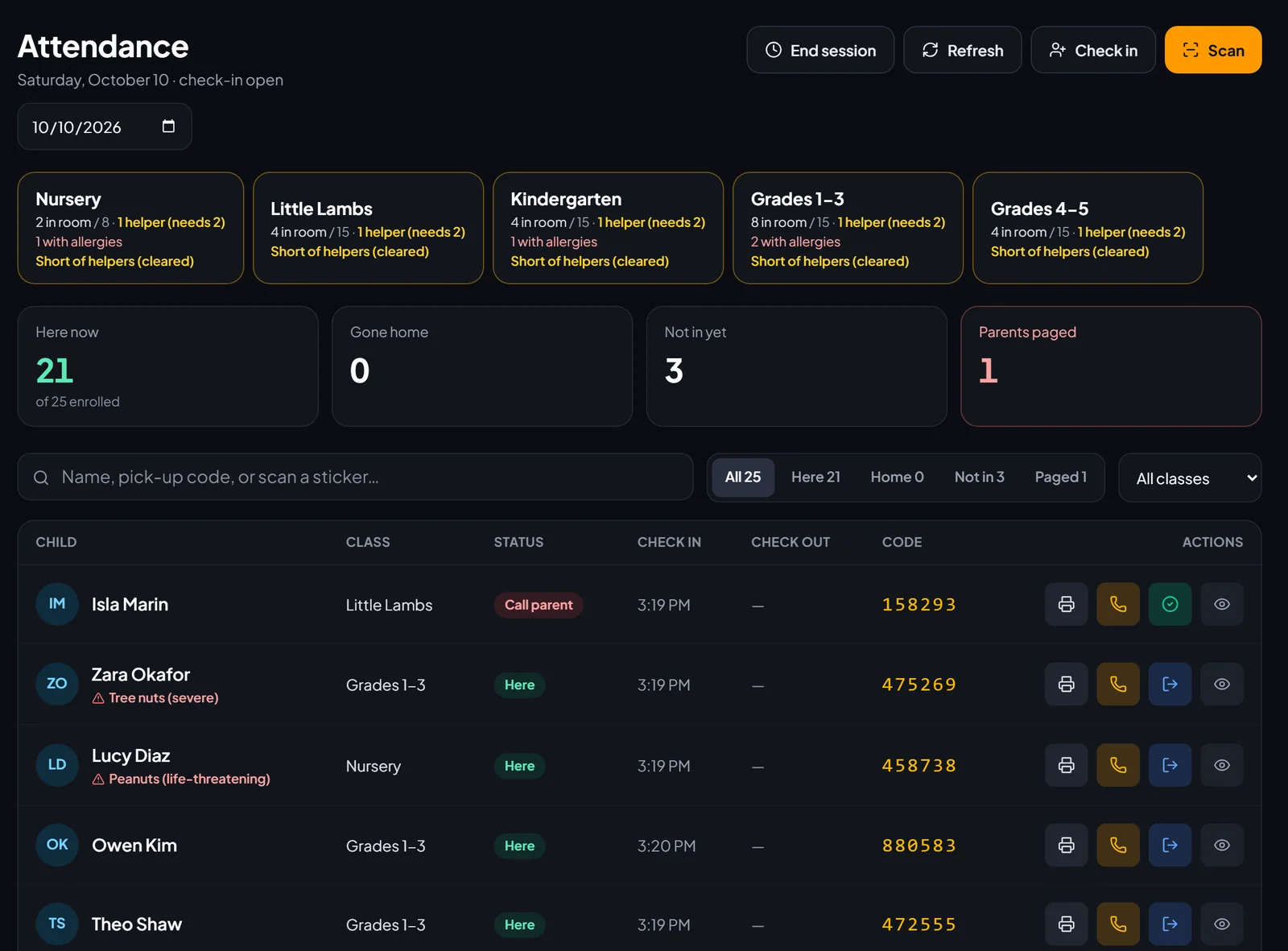Start the orange Scan button
Image resolution: width=1288 pixels, height=951 pixels.
point(1213,50)
